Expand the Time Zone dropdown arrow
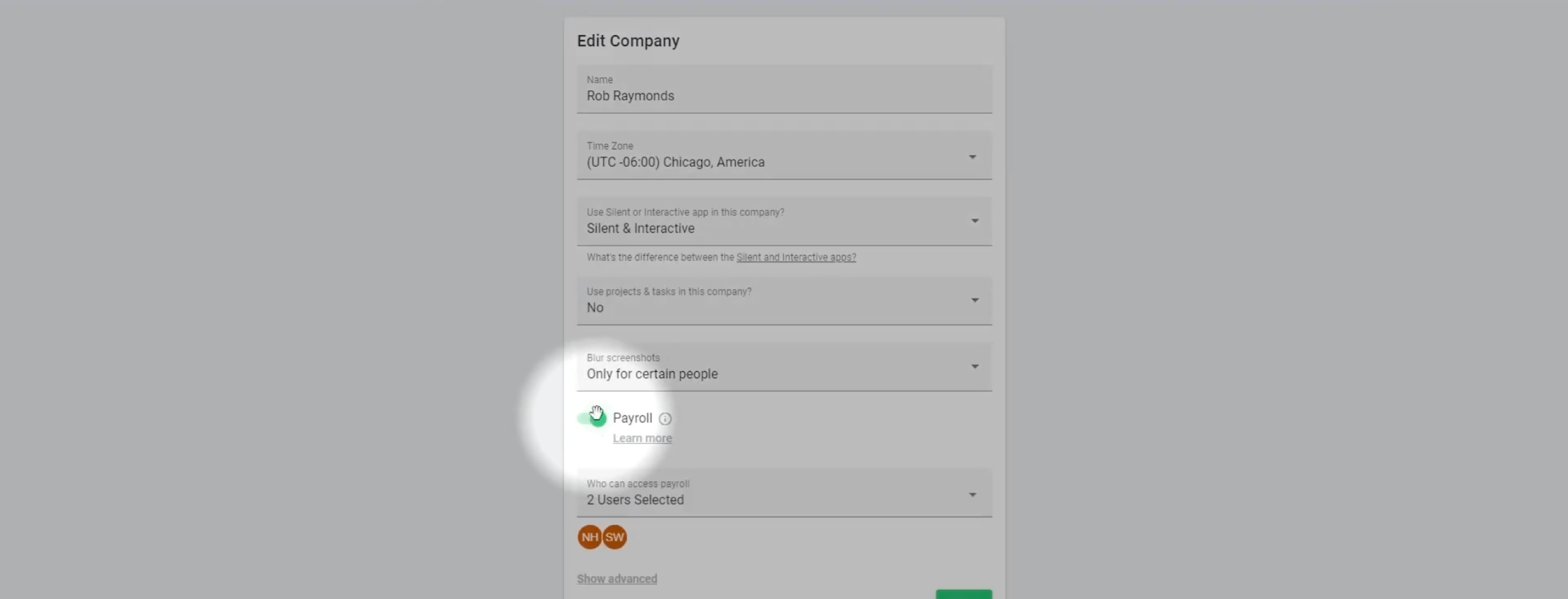1568x599 pixels. (972, 157)
